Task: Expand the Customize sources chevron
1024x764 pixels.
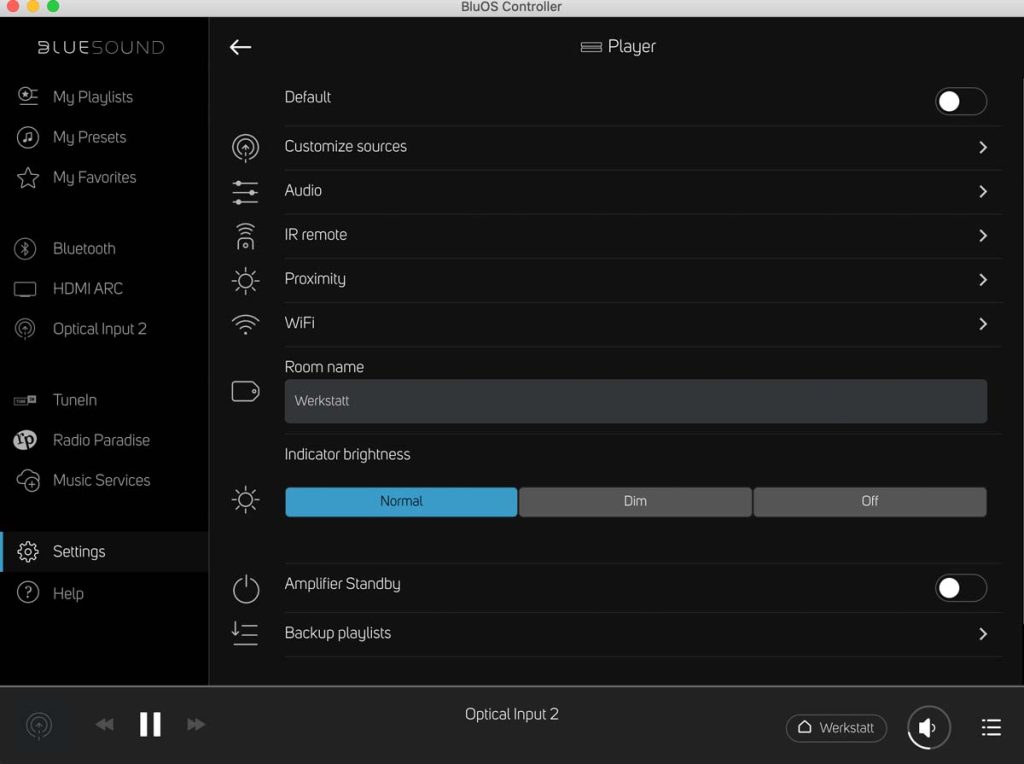Action: point(983,147)
